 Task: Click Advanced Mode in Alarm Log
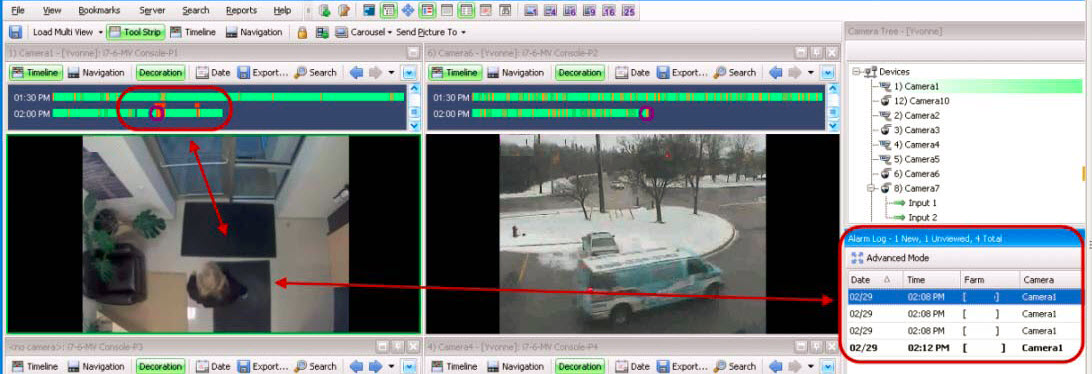coord(889,258)
